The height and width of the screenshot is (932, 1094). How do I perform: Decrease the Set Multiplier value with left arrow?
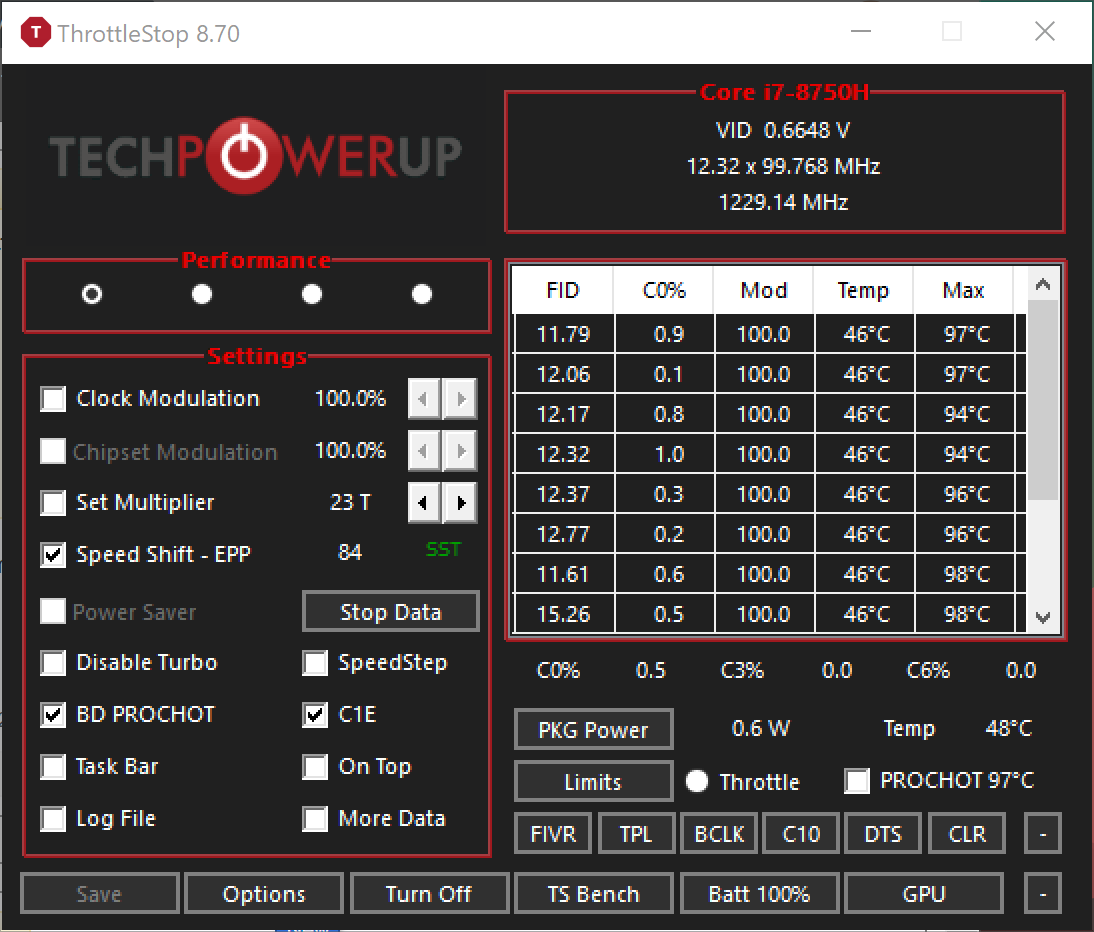424,503
